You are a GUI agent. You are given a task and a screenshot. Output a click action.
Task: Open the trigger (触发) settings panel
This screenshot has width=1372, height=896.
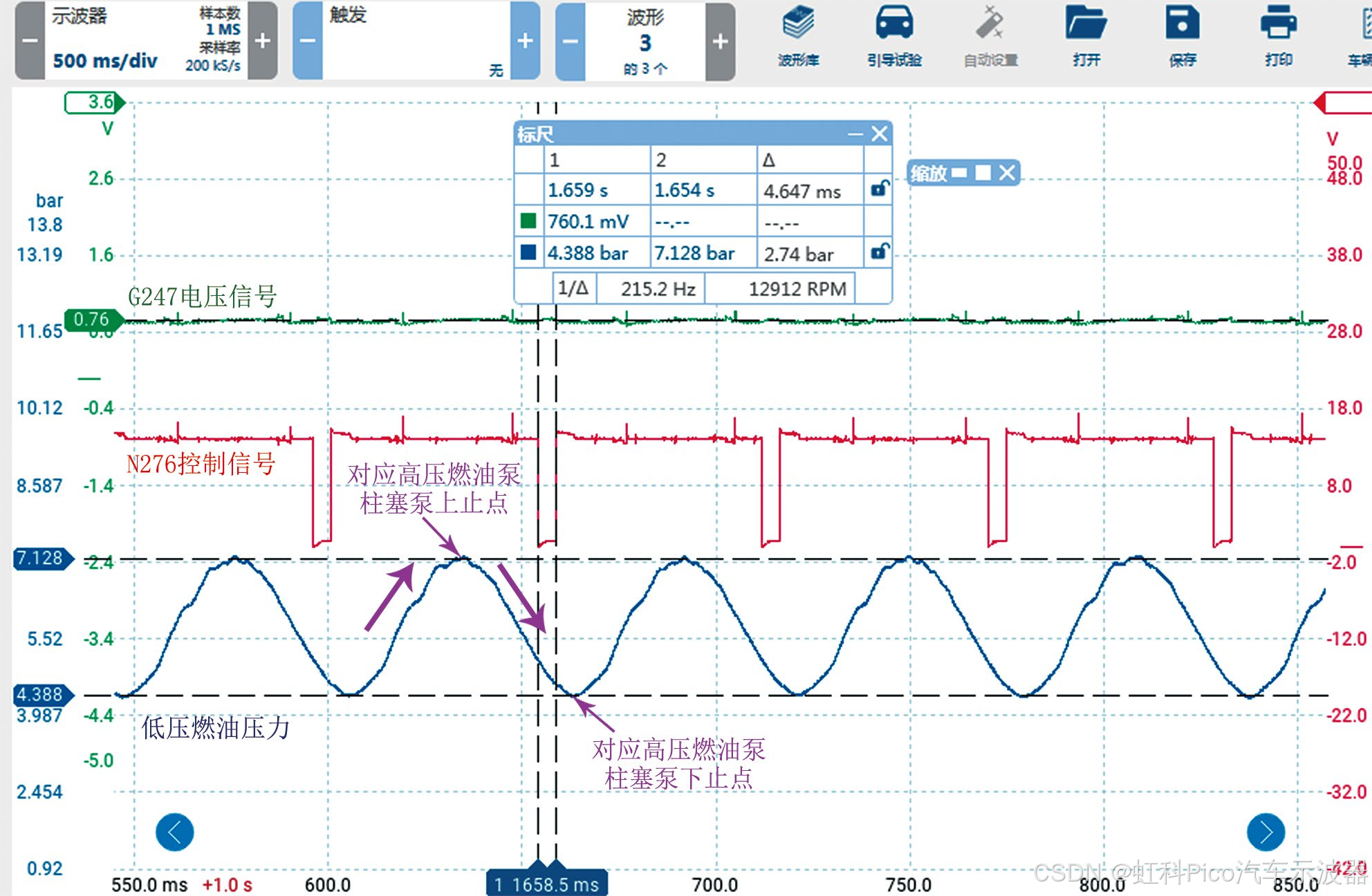click(x=415, y=41)
